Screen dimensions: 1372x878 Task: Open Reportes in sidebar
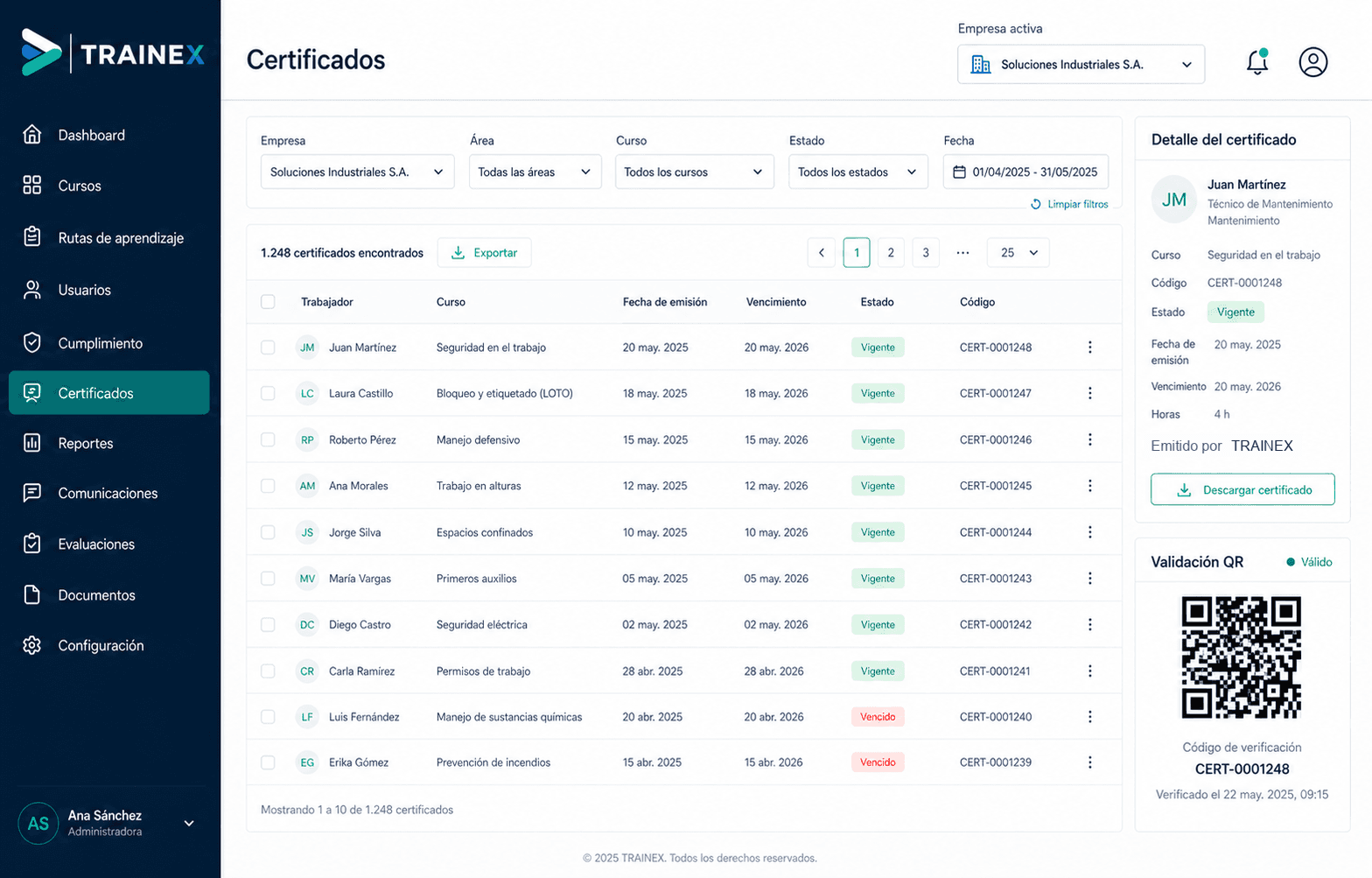(109, 443)
